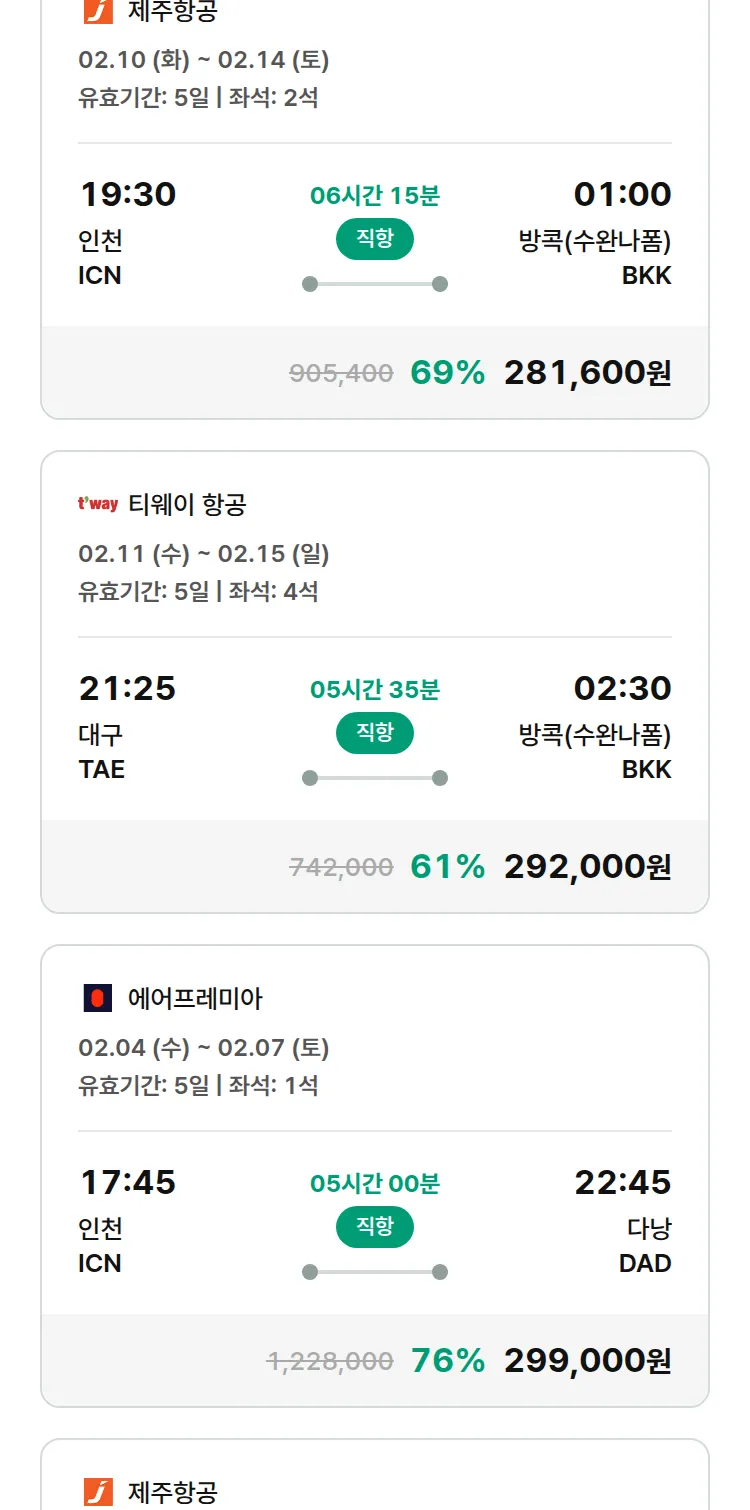Click the Jeju Air logo icon at top
This screenshot has width=750, height=1510.
98,12
